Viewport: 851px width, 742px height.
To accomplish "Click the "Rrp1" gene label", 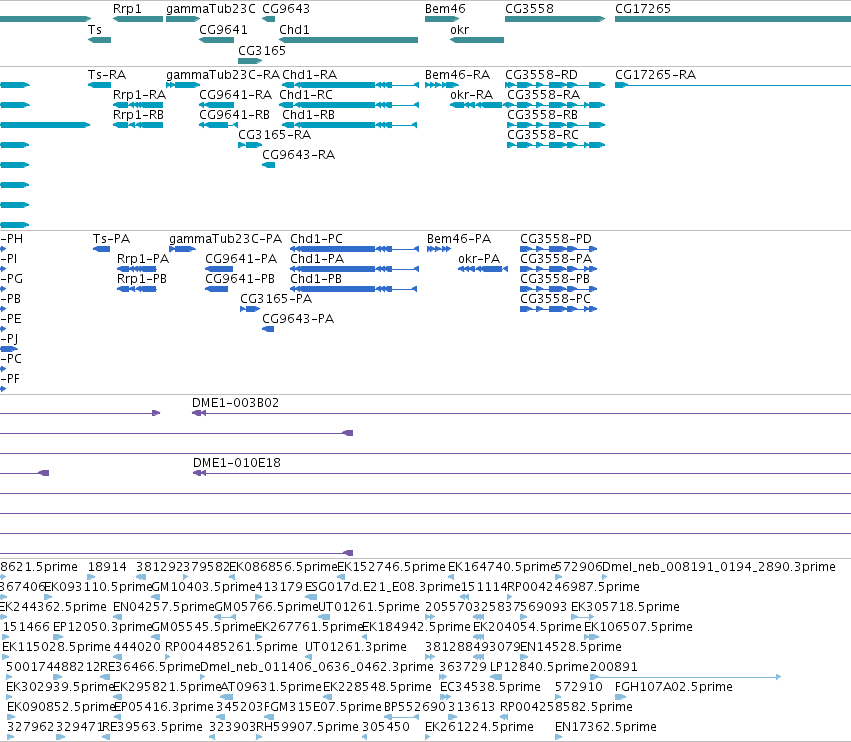I will pos(127,9).
